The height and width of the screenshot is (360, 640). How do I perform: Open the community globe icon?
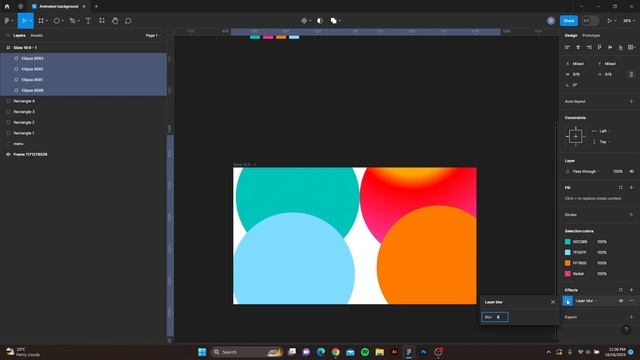[x=20, y=7]
